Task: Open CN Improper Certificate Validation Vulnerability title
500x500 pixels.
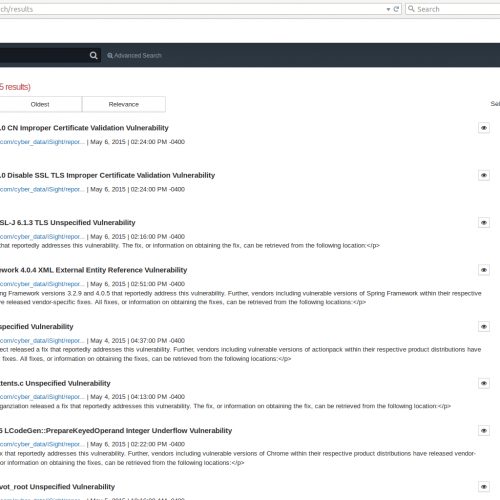Action: point(84,128)
